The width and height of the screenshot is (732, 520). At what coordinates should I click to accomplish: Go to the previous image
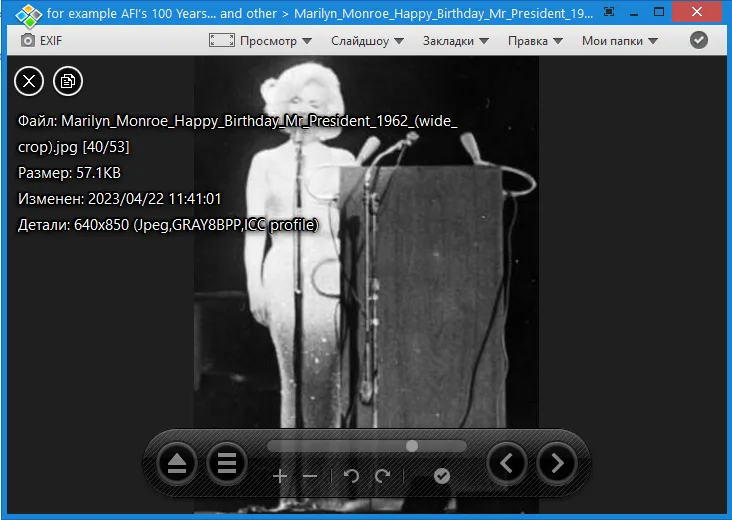(x=507, y=464)
